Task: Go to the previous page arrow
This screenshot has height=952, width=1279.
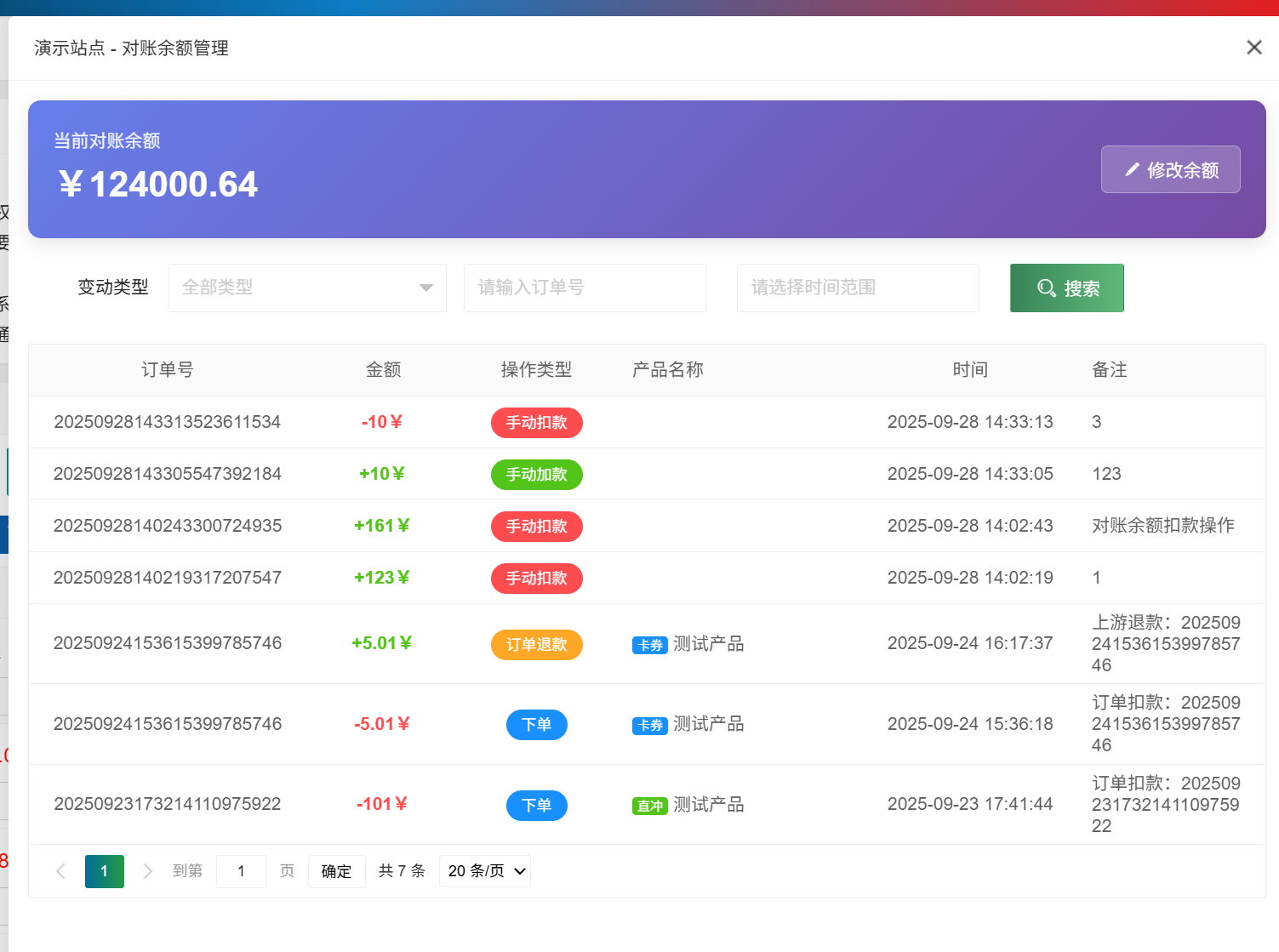Action: [60, 871]
